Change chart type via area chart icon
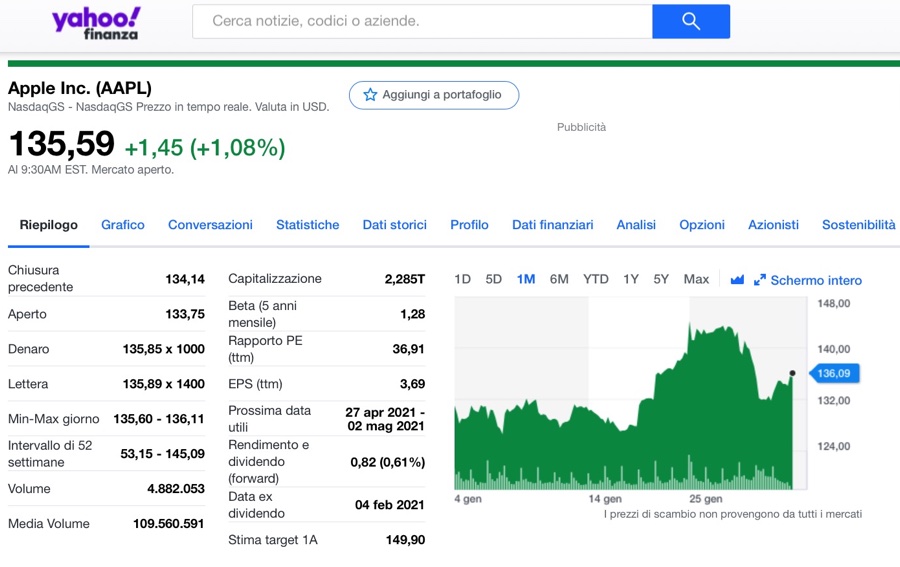The width and height of the screenshot is (900, 567). [737, 280]
